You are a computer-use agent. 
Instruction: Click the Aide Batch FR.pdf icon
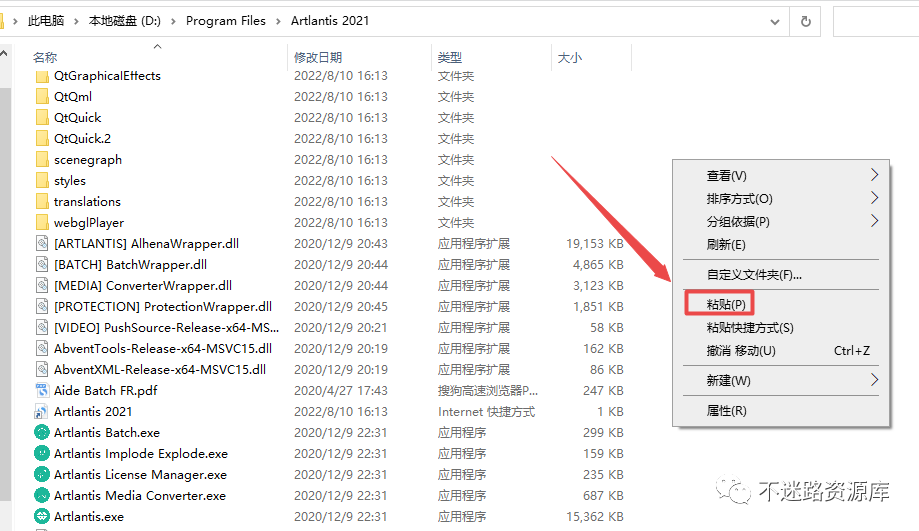42,391
